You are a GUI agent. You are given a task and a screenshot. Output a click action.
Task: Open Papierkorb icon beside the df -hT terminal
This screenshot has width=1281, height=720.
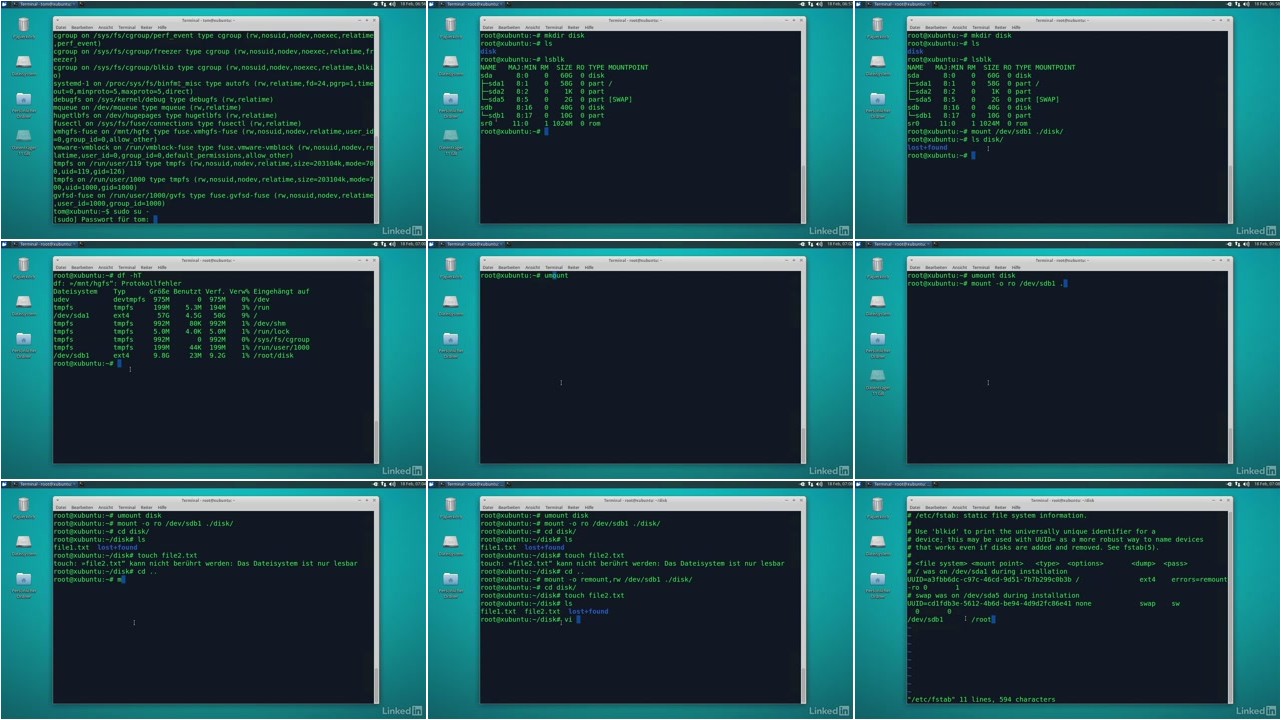tap(23, 267)
